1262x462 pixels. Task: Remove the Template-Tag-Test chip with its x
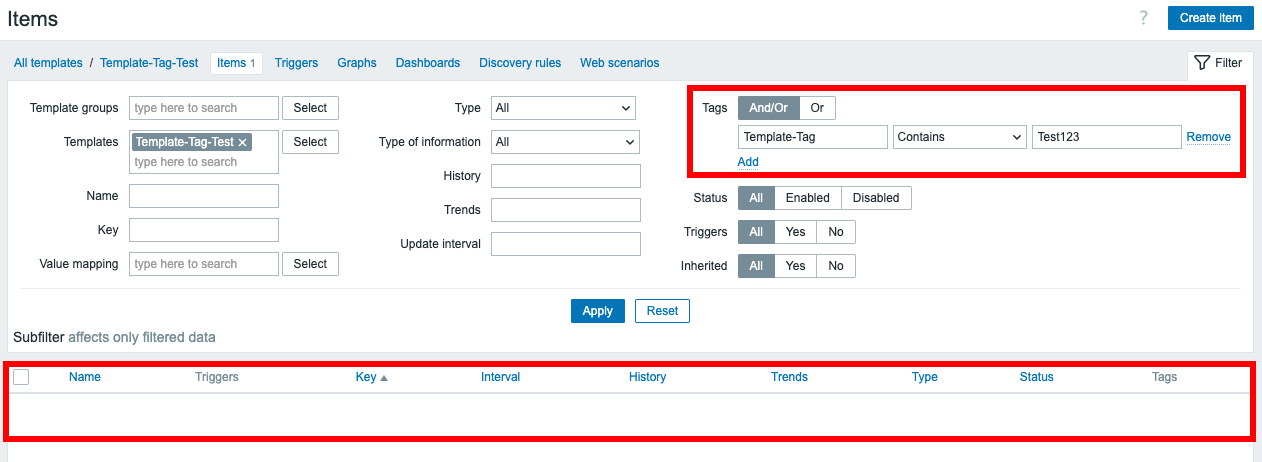[242, 142]
